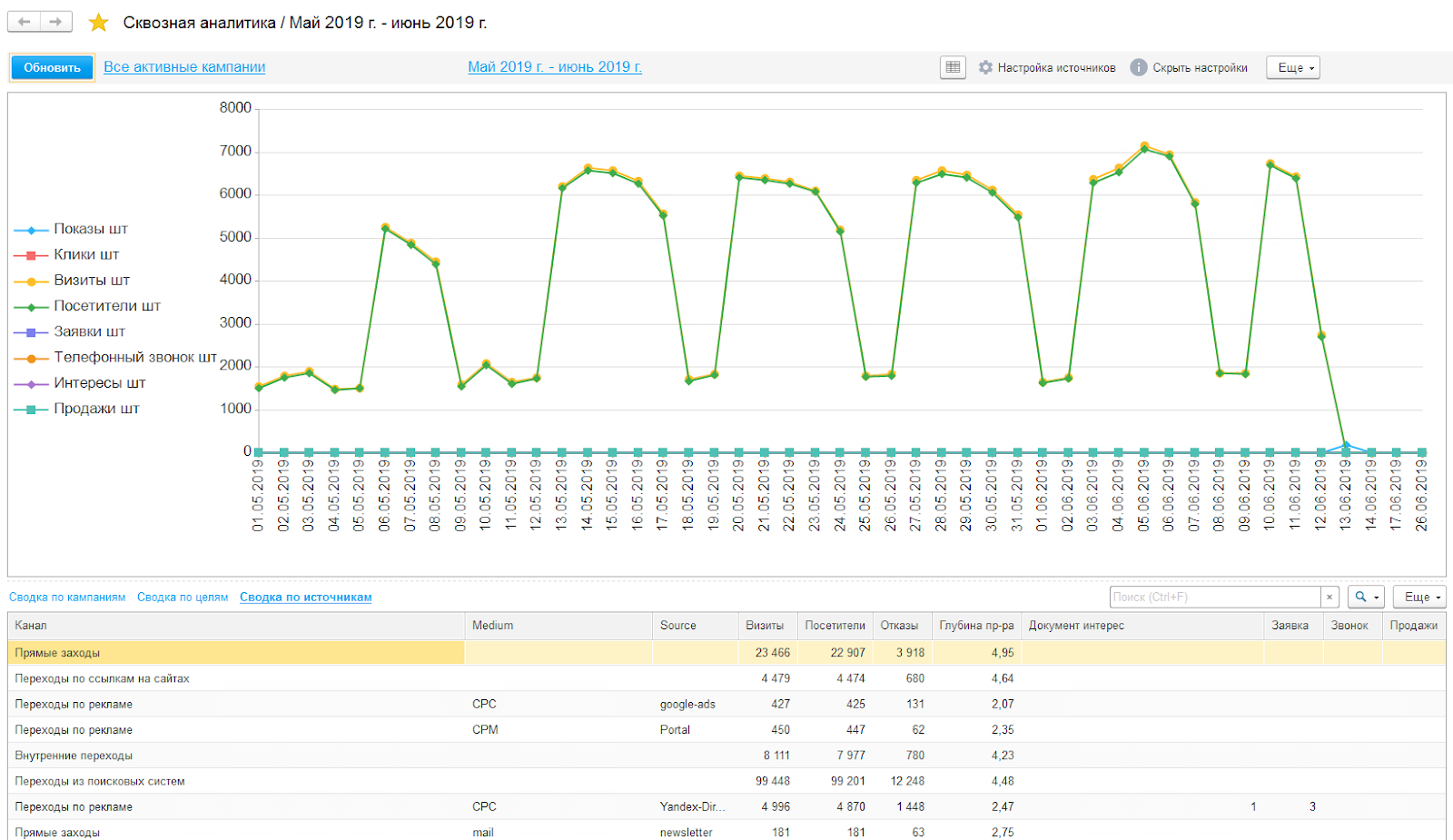Click visits value 23 466
Image resolution: width=1453 pixels, height=840 pixels.
773,653
